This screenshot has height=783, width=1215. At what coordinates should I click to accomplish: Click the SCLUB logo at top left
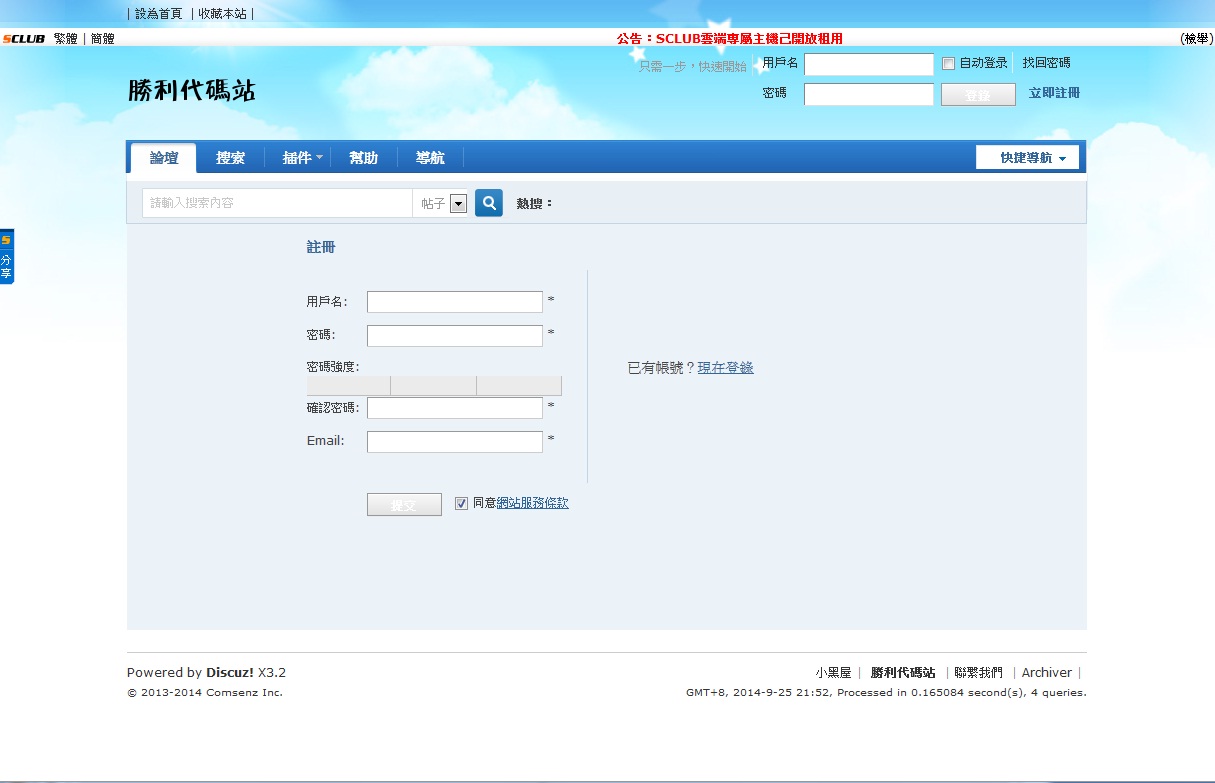click(23, 39)
